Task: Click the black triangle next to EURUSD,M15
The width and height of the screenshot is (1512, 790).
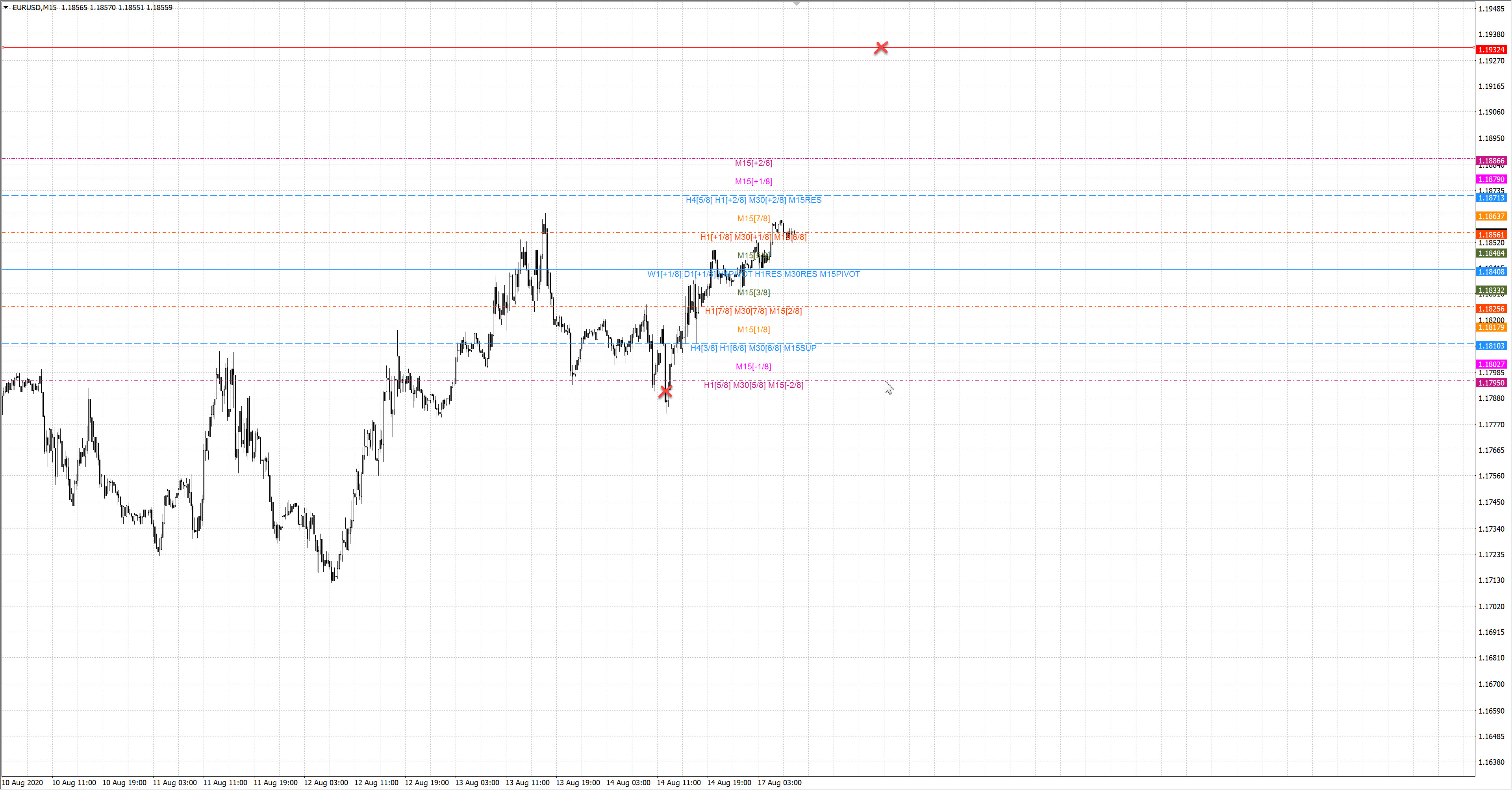Action: (x=6, y=7)
